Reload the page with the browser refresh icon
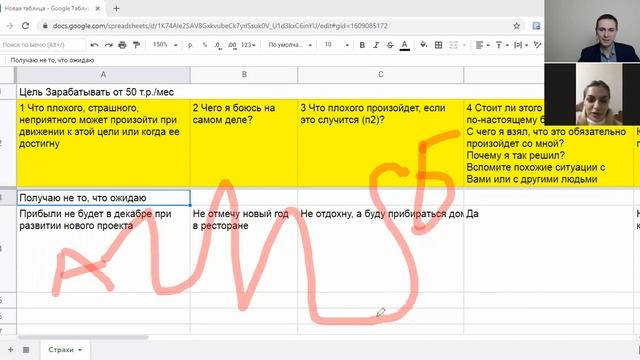The width and height of the screenshot is (640, 360). 25,26
